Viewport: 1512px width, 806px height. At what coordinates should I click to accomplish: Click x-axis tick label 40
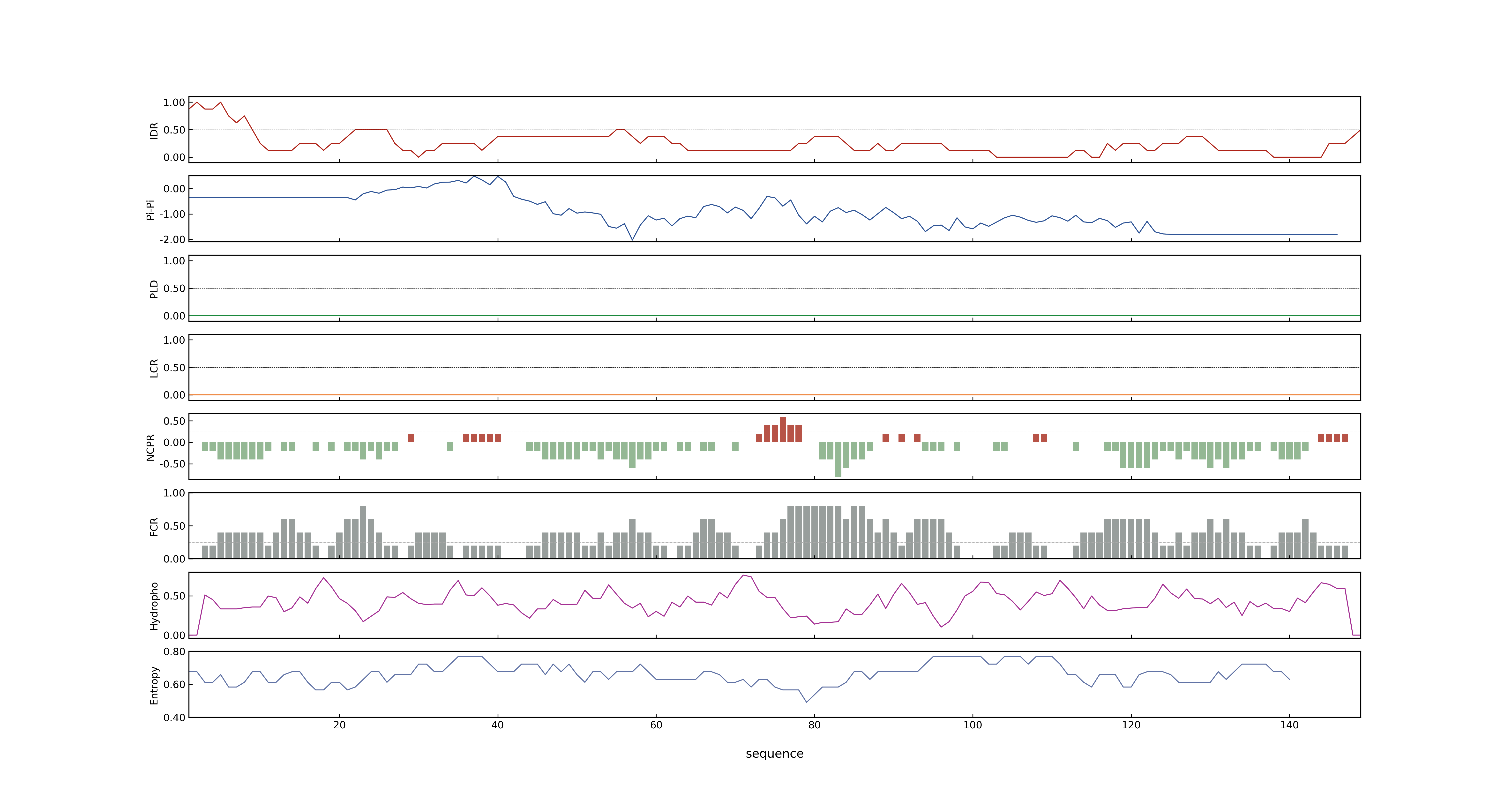pos(498,725)
